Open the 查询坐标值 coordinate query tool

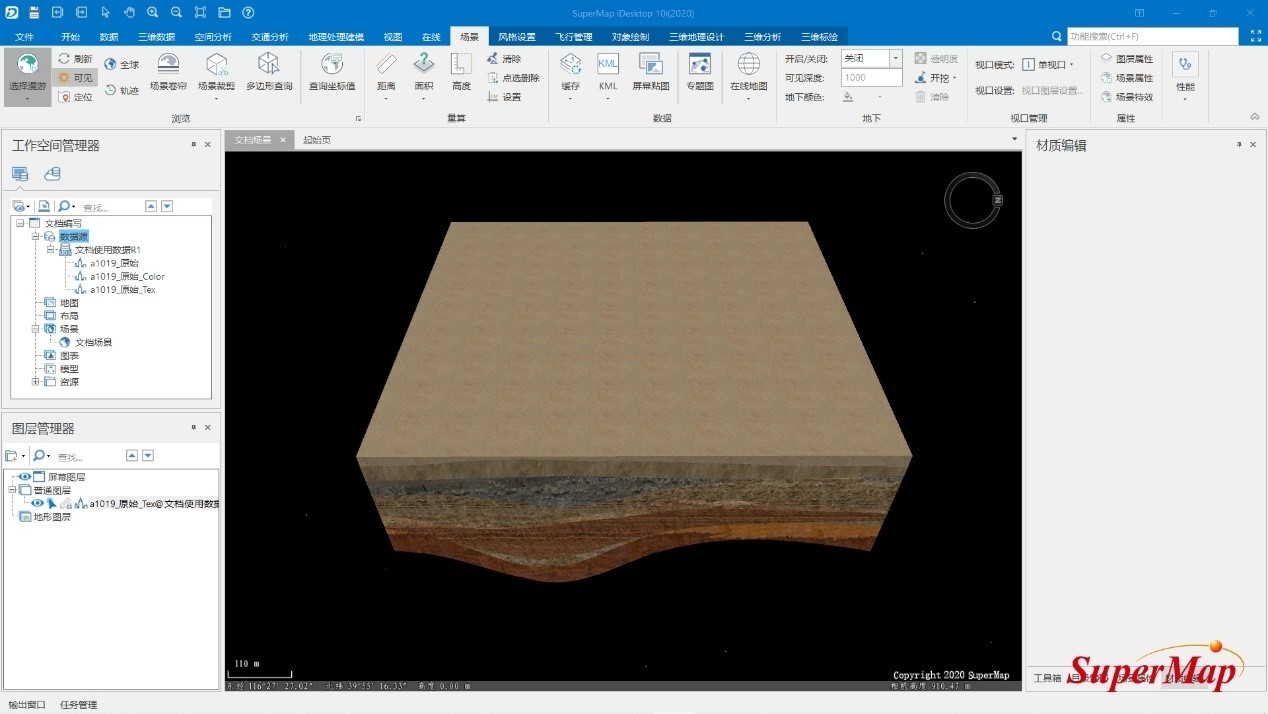coord(331,72)
